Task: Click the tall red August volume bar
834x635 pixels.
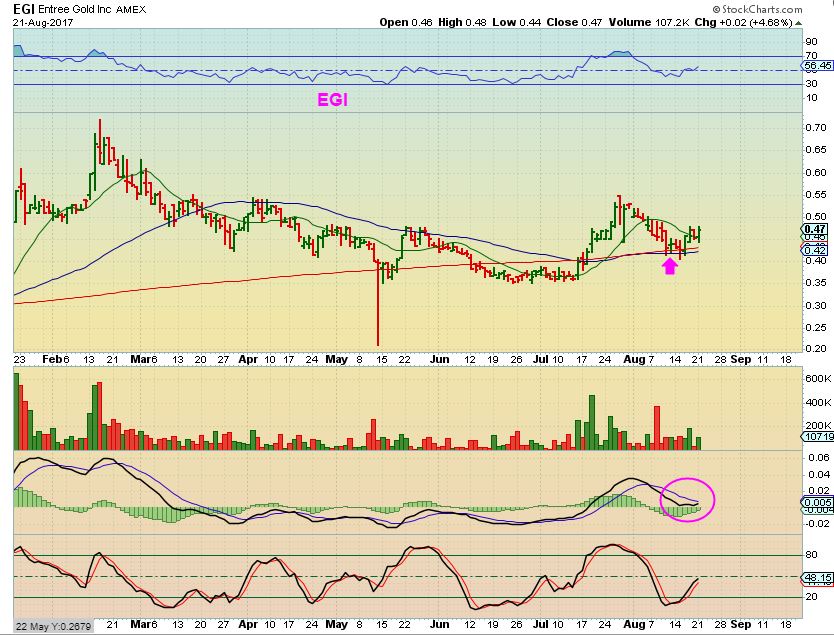Action: pyautogui.click(x=657, y=428)
